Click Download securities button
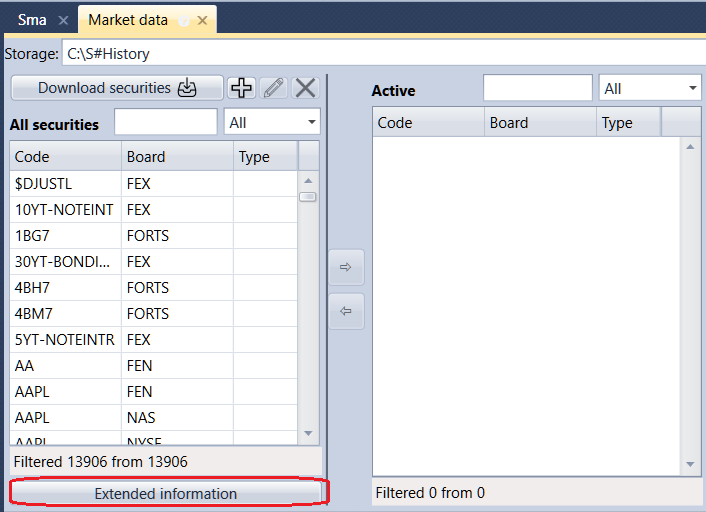706x512 pixels. click(x=117, y=88)
